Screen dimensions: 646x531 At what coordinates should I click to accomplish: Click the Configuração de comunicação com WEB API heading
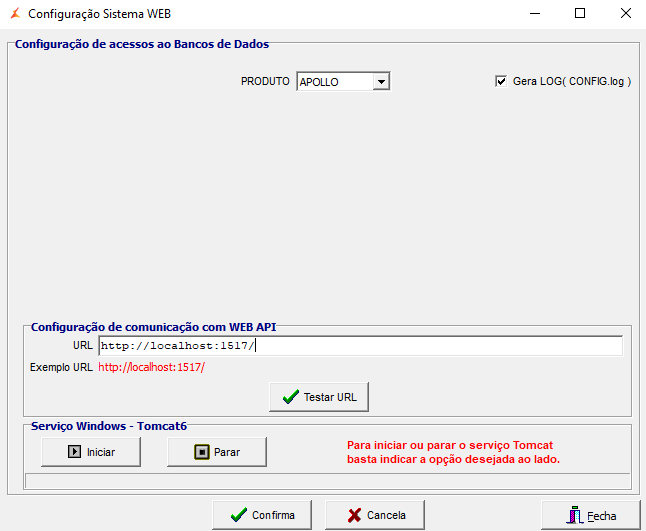click(153, 327)
